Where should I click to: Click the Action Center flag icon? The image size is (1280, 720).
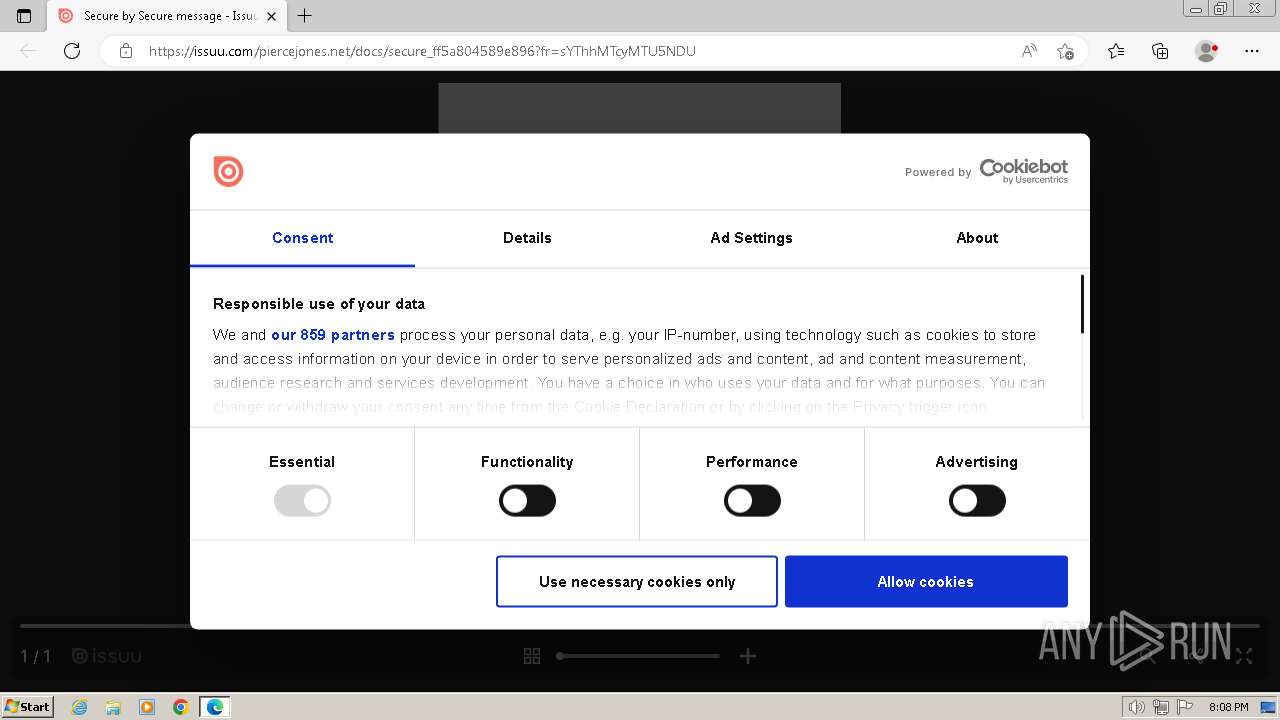click(1184, 707)
